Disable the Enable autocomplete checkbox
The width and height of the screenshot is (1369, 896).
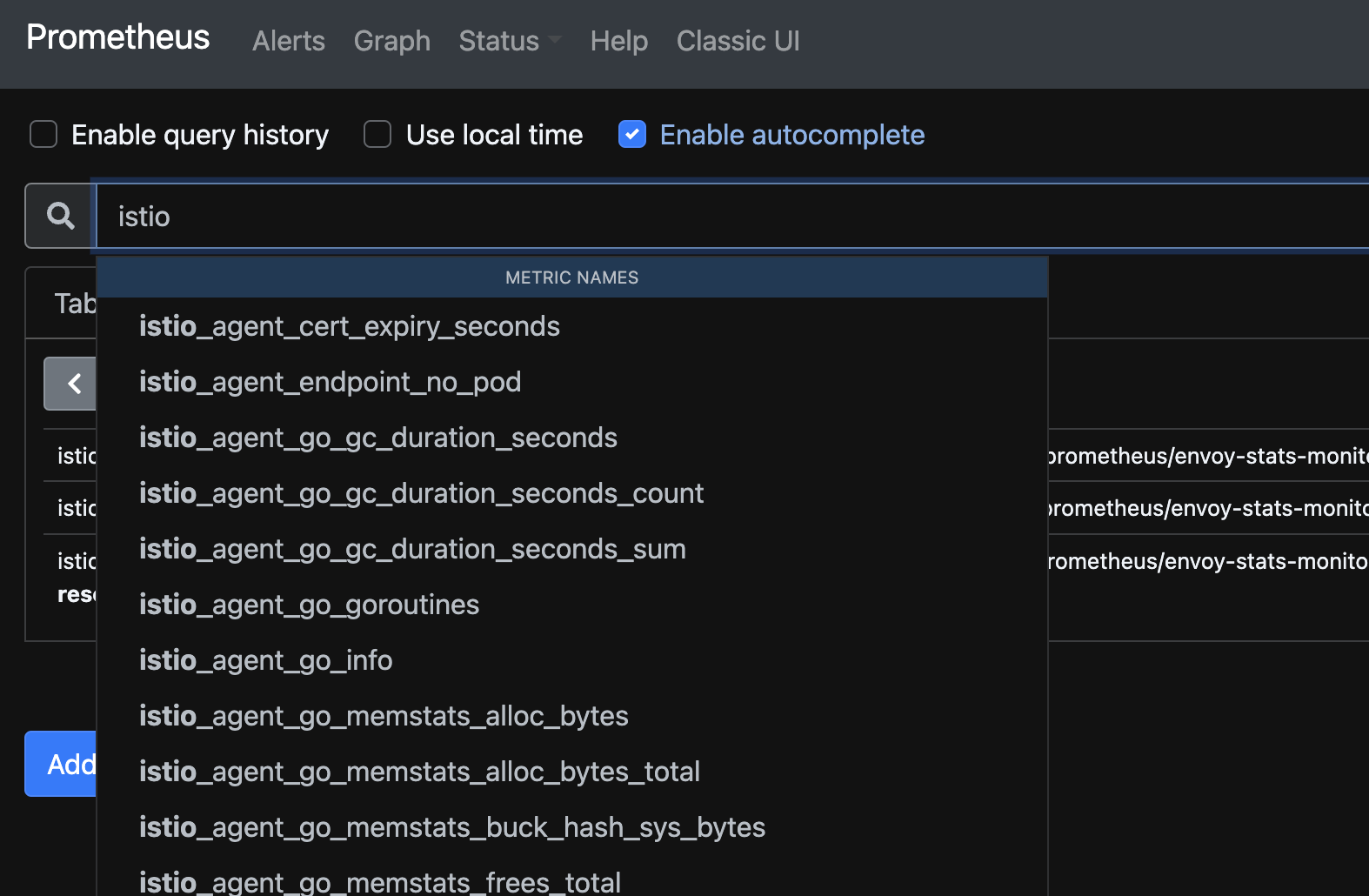632,135
